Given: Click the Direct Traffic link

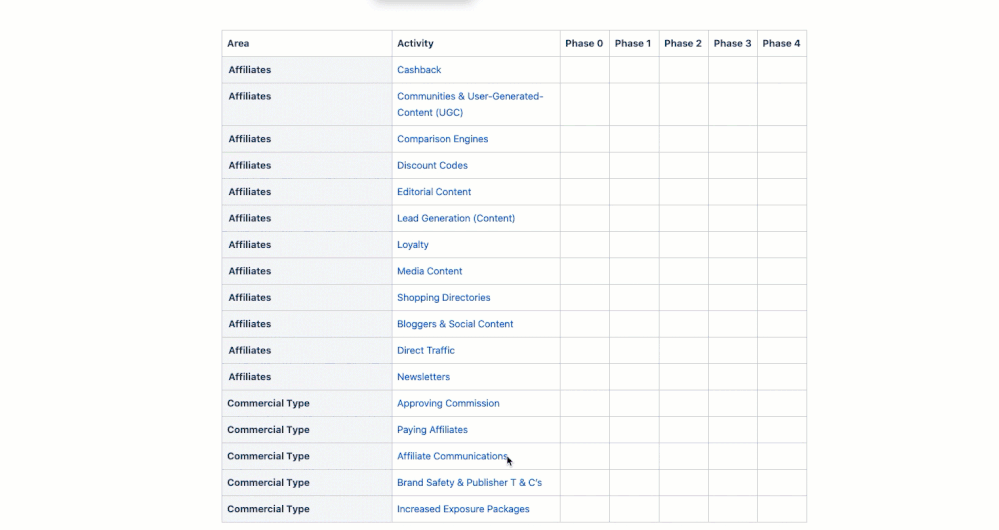Looking at the screenshot, I should pos(426,350).
